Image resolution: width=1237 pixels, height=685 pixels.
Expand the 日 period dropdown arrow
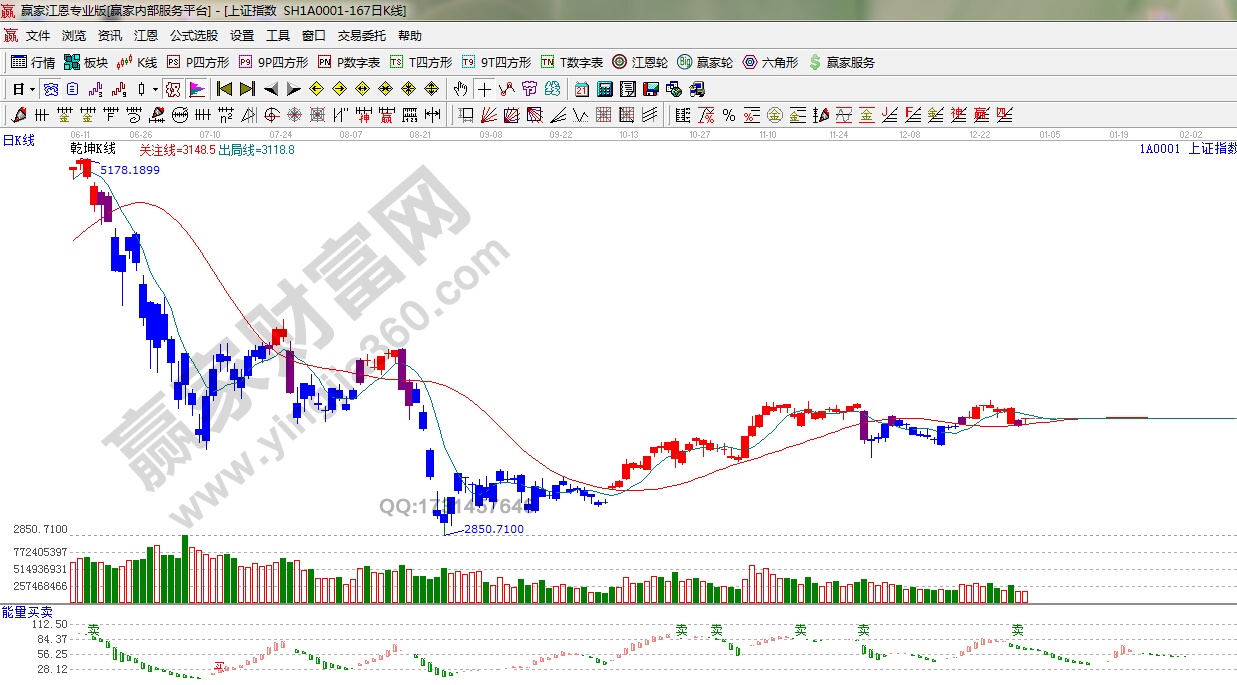[32, 89]
